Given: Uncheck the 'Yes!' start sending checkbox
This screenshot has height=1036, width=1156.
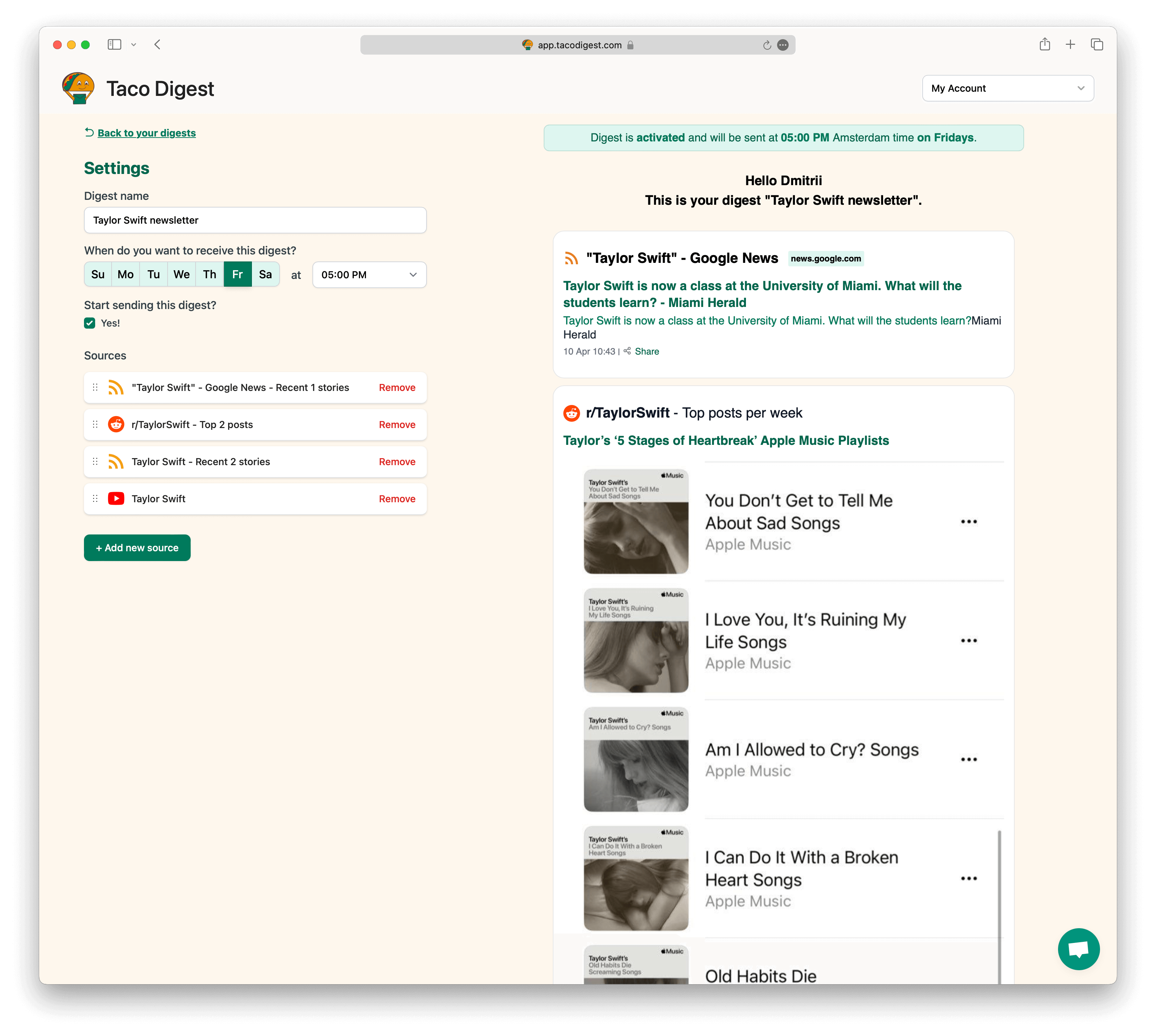Looking at the screenshot, I should coord(89,323).
